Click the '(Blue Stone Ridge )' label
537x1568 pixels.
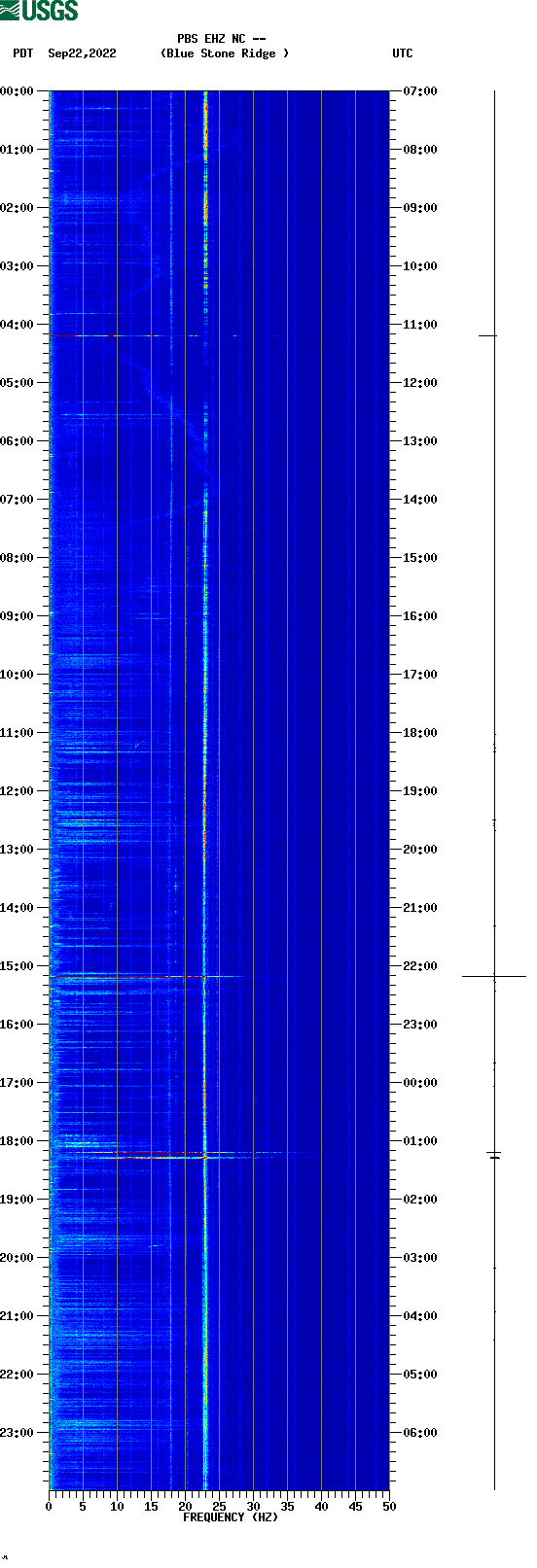225,53
